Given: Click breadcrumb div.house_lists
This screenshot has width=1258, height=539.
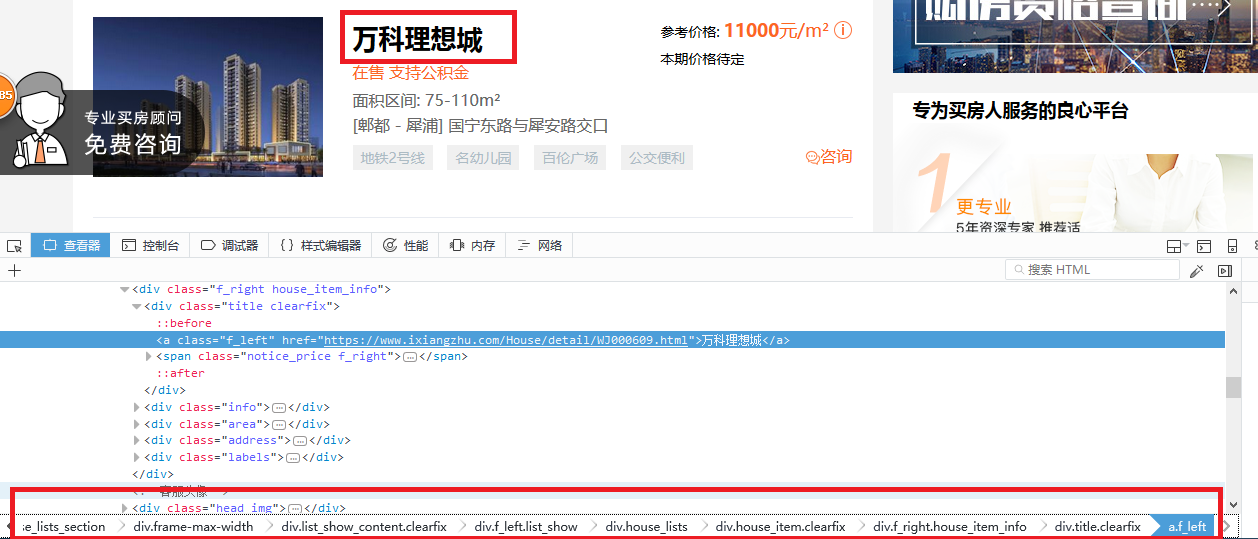Looking at the screenshot, I should pyautogui.click(x=646, y=526).
